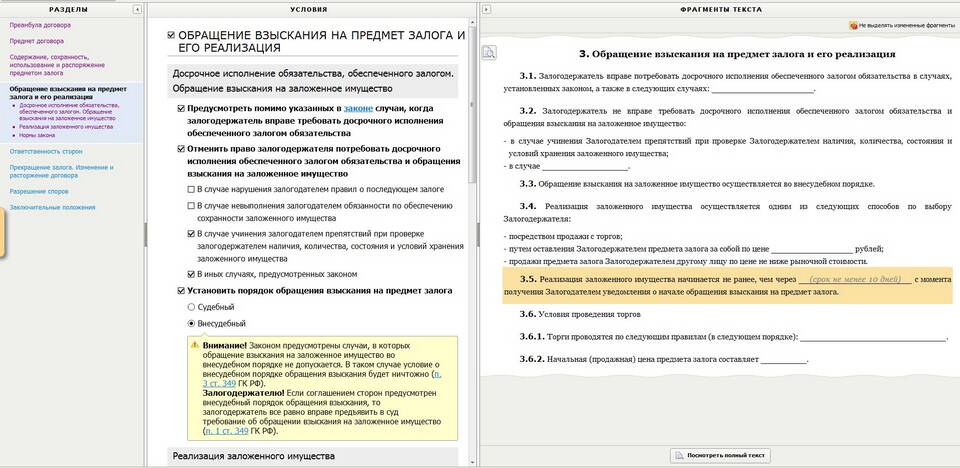The height and width of the screenshot is (468, 960).
Task: Click the price blank before 'рублей'
Action: point(812,249)
